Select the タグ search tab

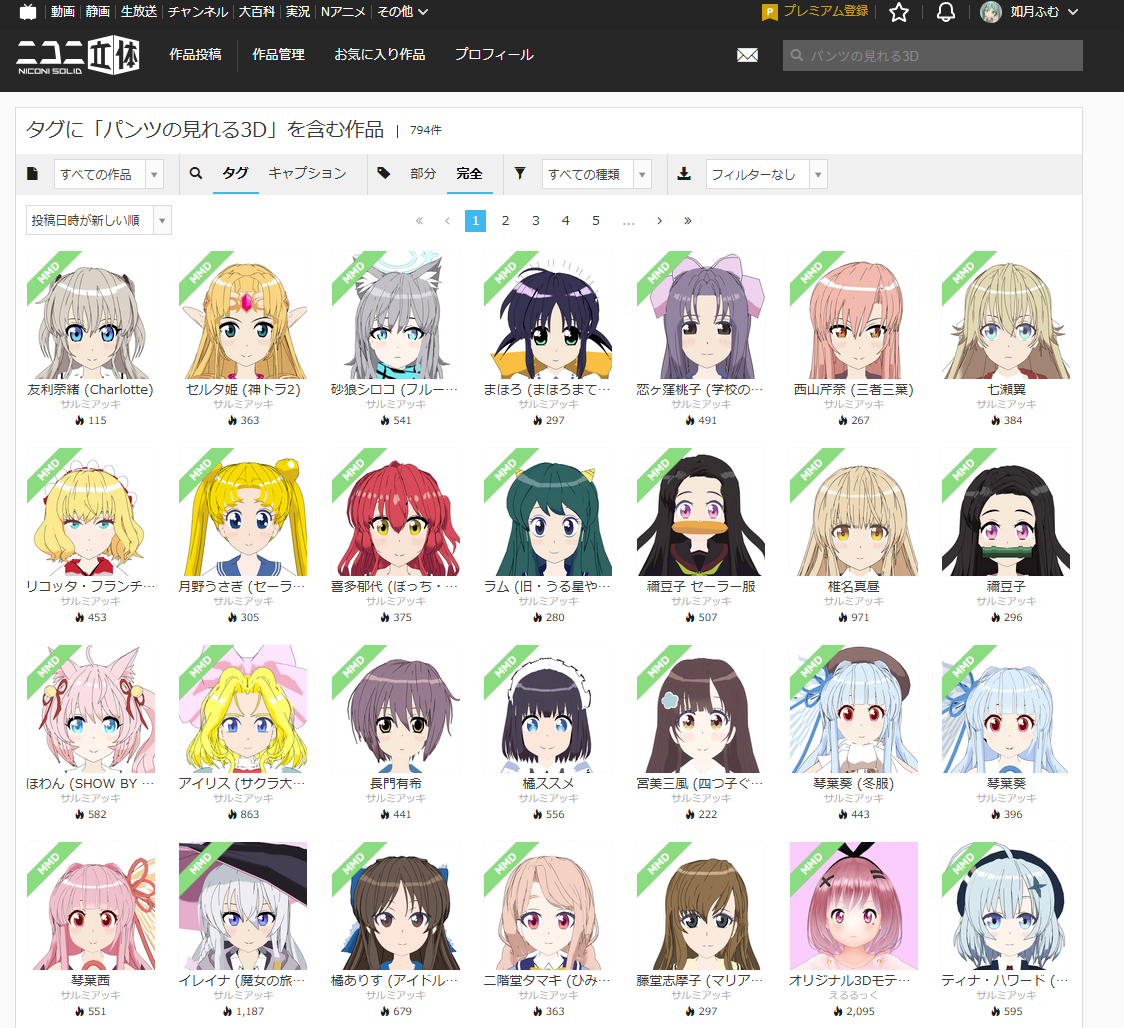click(x=235, y=173)
